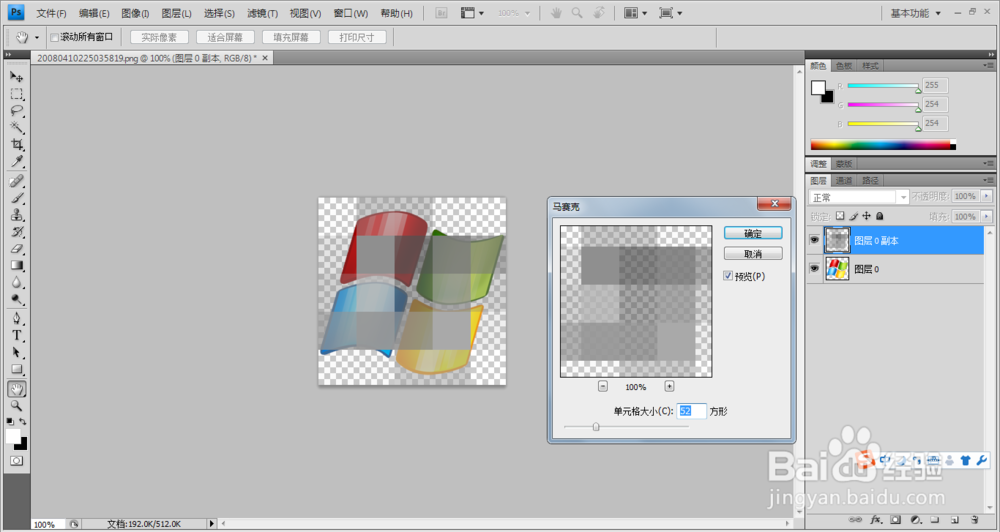The width and height of the screenshot is (1000, 532).
Task: Select the Path Selection tool
Action: coord(17,352)
